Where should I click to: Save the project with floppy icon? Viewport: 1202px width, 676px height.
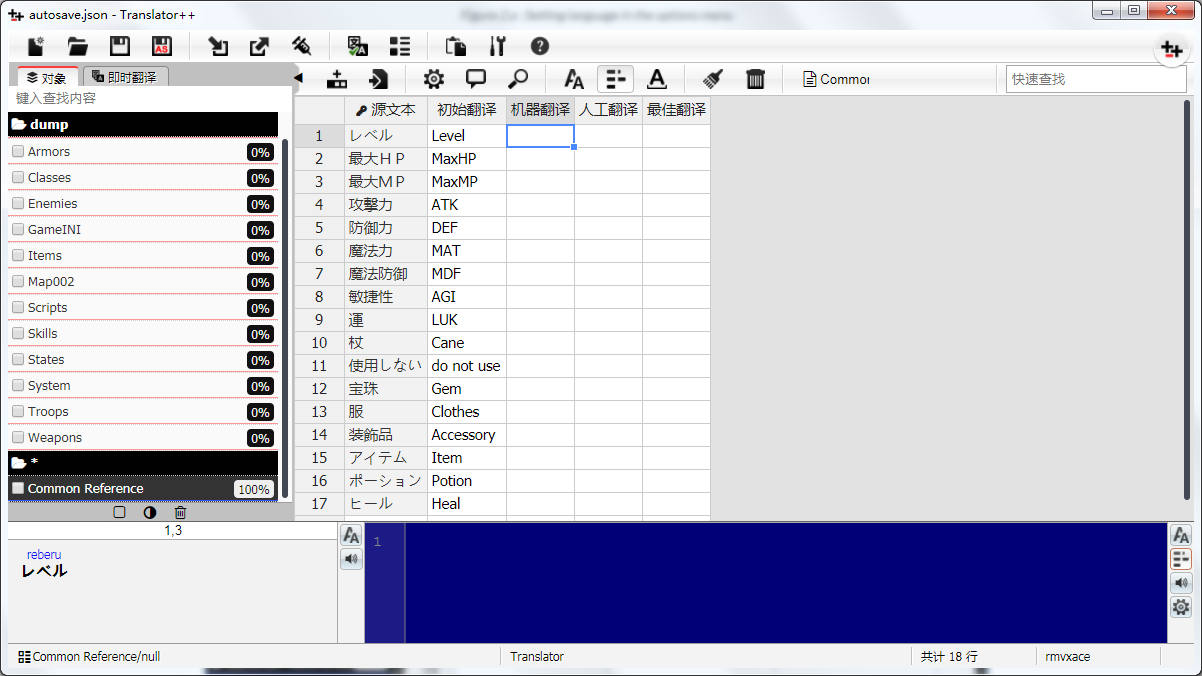click(120, 46)
